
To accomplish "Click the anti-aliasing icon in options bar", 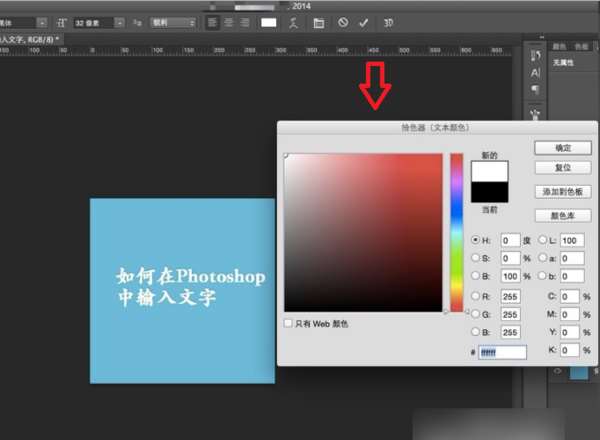I will pyautogui.click(x=137, y=23).
